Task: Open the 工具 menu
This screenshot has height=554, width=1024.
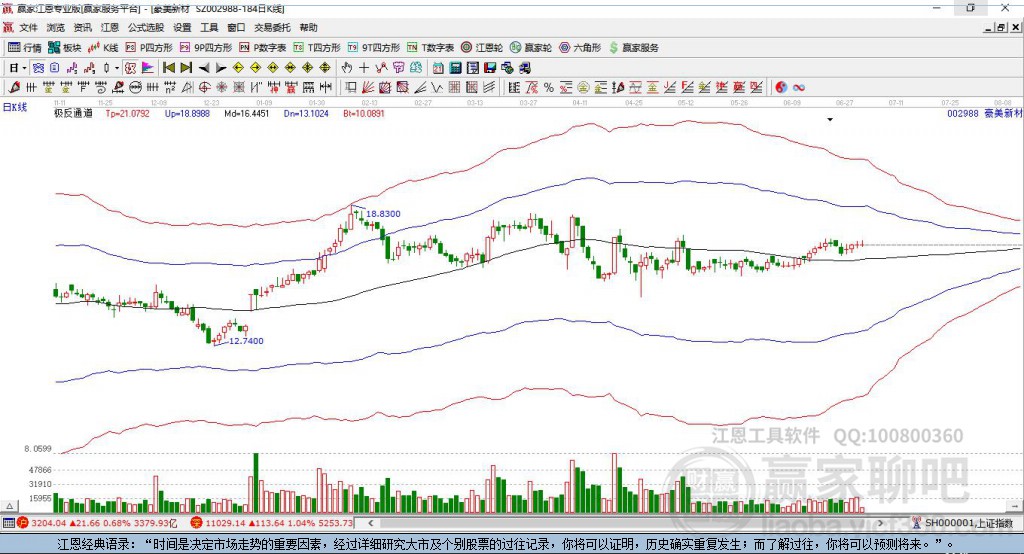Action: [209, 27]
